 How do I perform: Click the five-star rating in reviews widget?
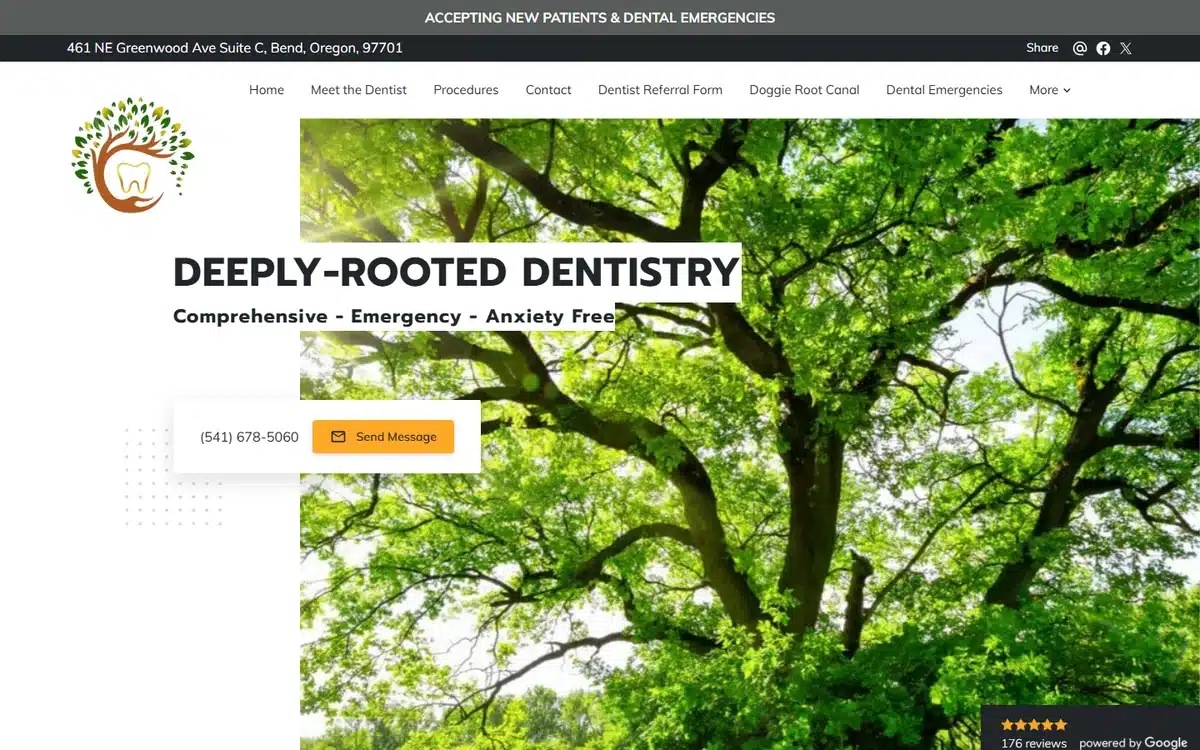(1034, 725)
